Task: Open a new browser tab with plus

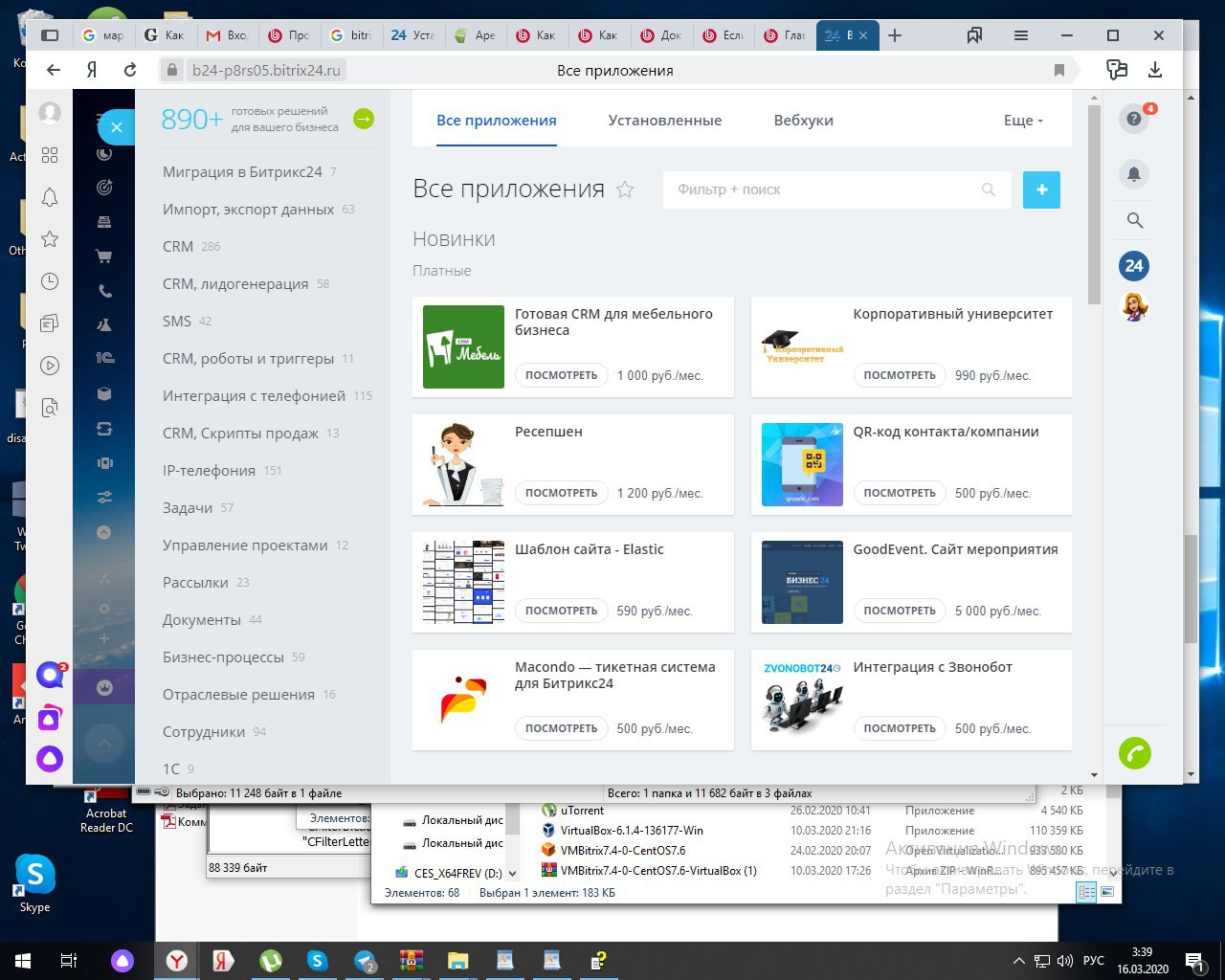Action: click(895, 35)
